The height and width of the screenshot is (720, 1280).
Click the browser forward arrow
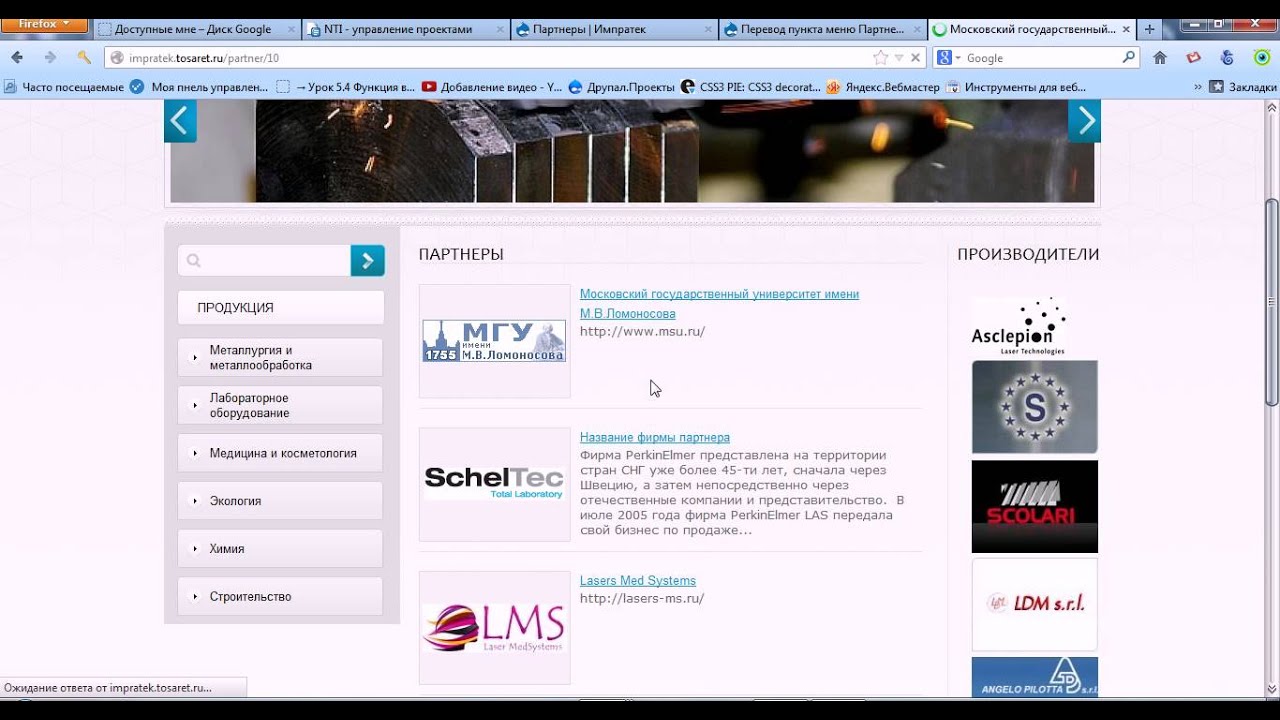50,58
